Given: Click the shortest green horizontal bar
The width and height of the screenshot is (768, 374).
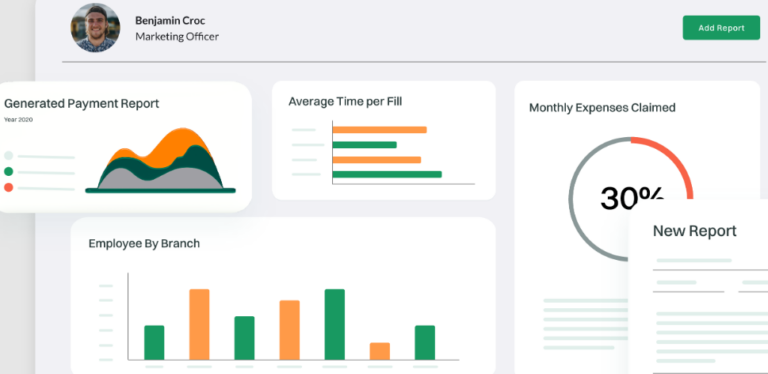Looking at the screenshot, I should pyautogui.click(x=364, y=145).
